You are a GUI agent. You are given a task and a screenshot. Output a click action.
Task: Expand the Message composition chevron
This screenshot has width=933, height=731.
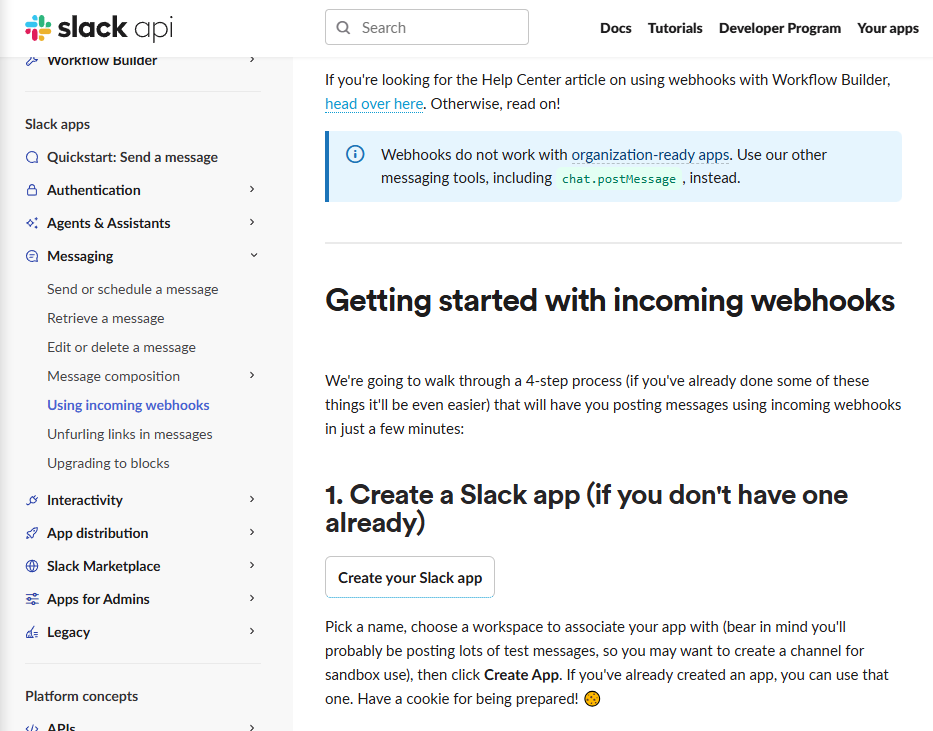click(252, 375)
